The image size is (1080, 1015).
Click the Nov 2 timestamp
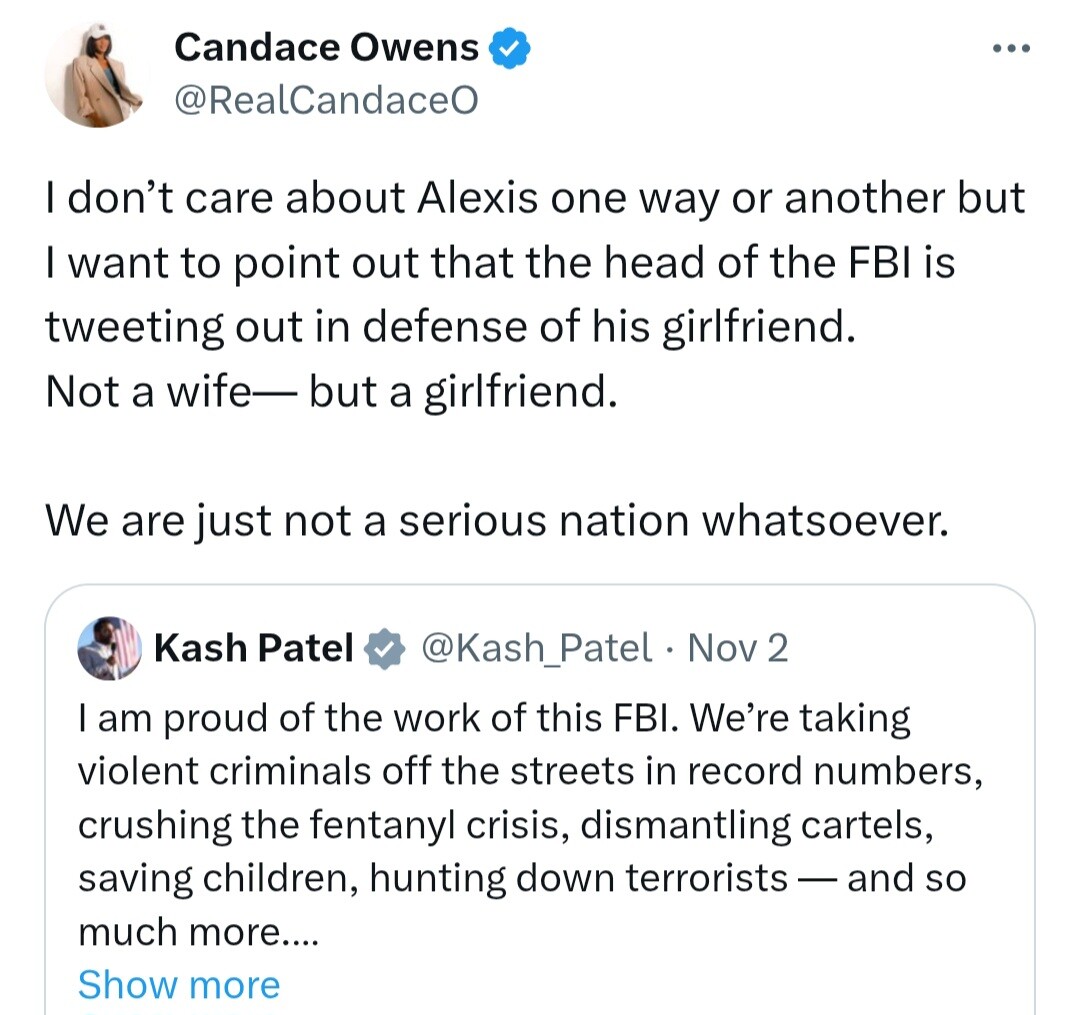(x=738, y=649)
